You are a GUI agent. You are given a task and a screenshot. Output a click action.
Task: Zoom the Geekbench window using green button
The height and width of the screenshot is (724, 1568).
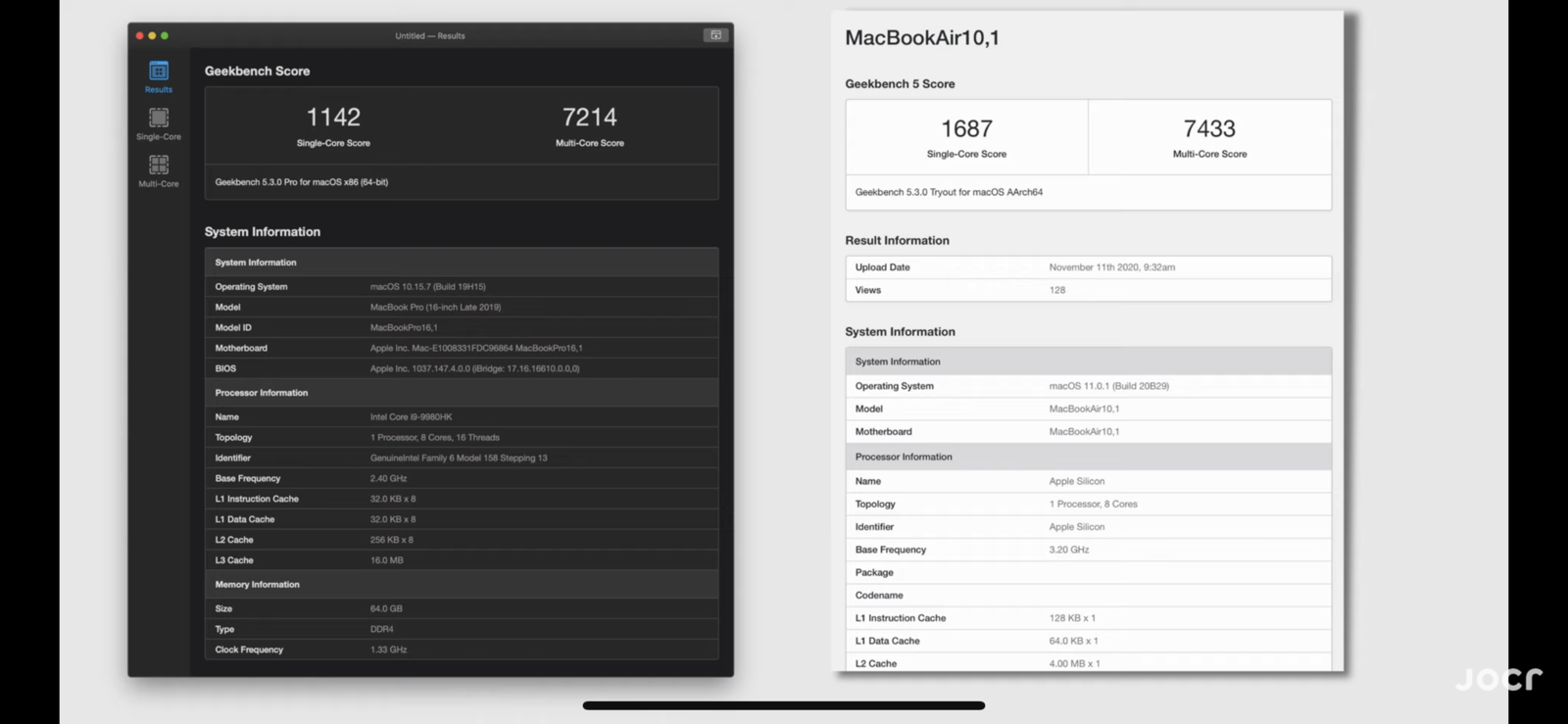click(x=165, y=35)
